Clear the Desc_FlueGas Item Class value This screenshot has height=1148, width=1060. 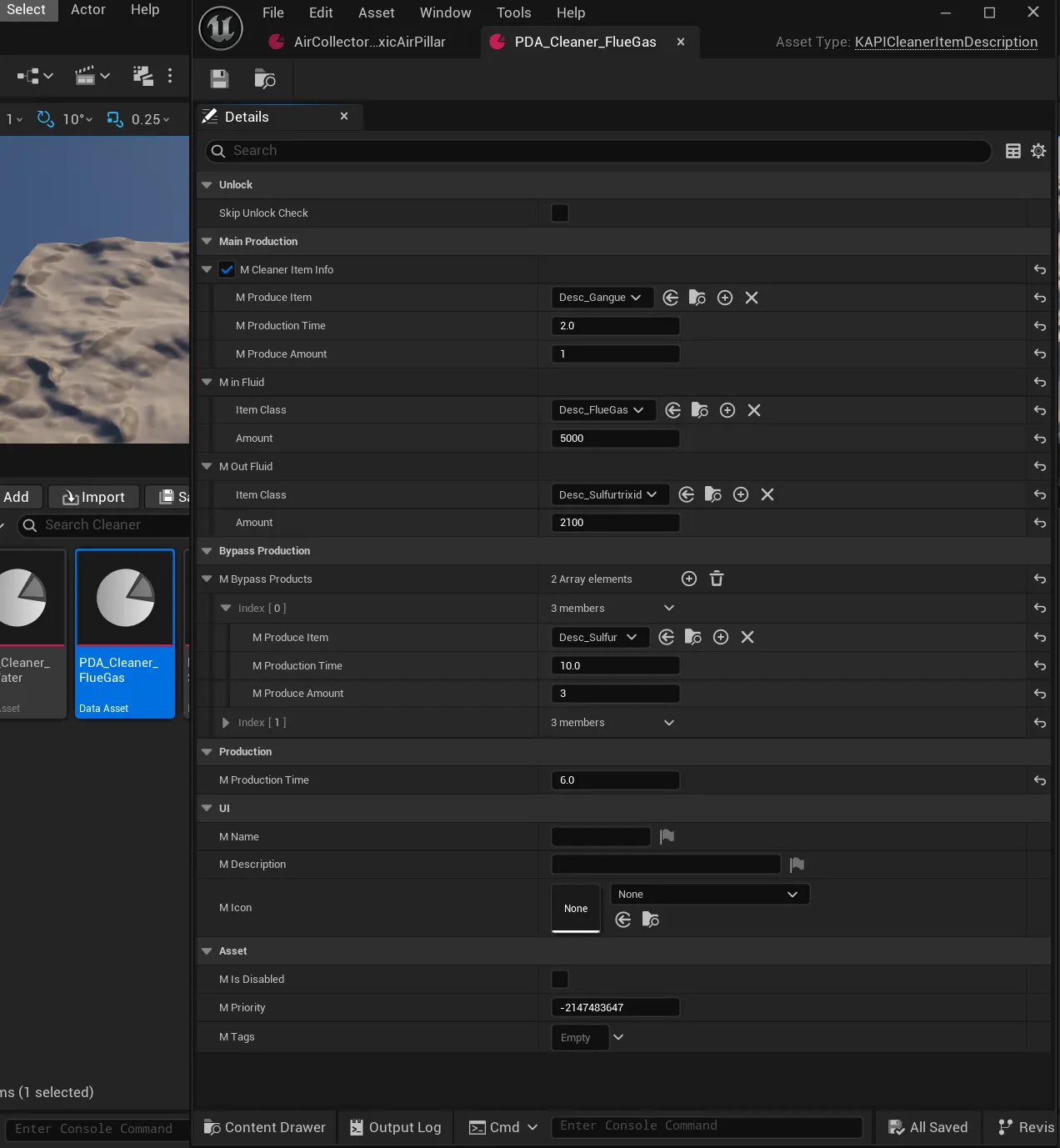[754, 410]
